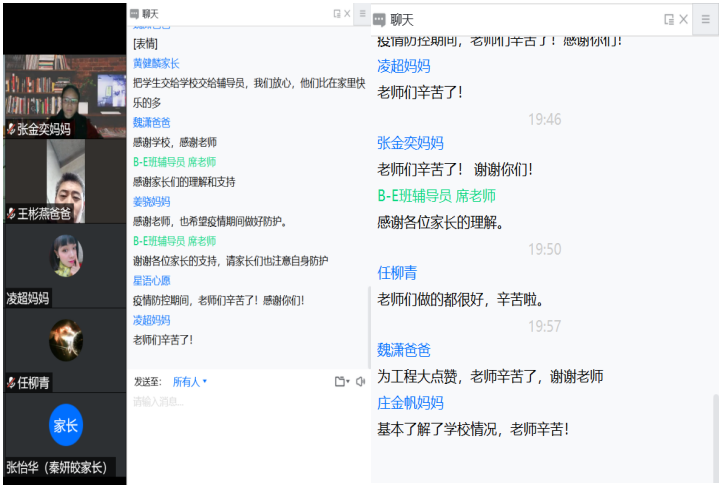This screenshot has width=720, height=487.
Task: Click muted mic icon next to 王彬燕爸爸
Action: coord(11,214)
